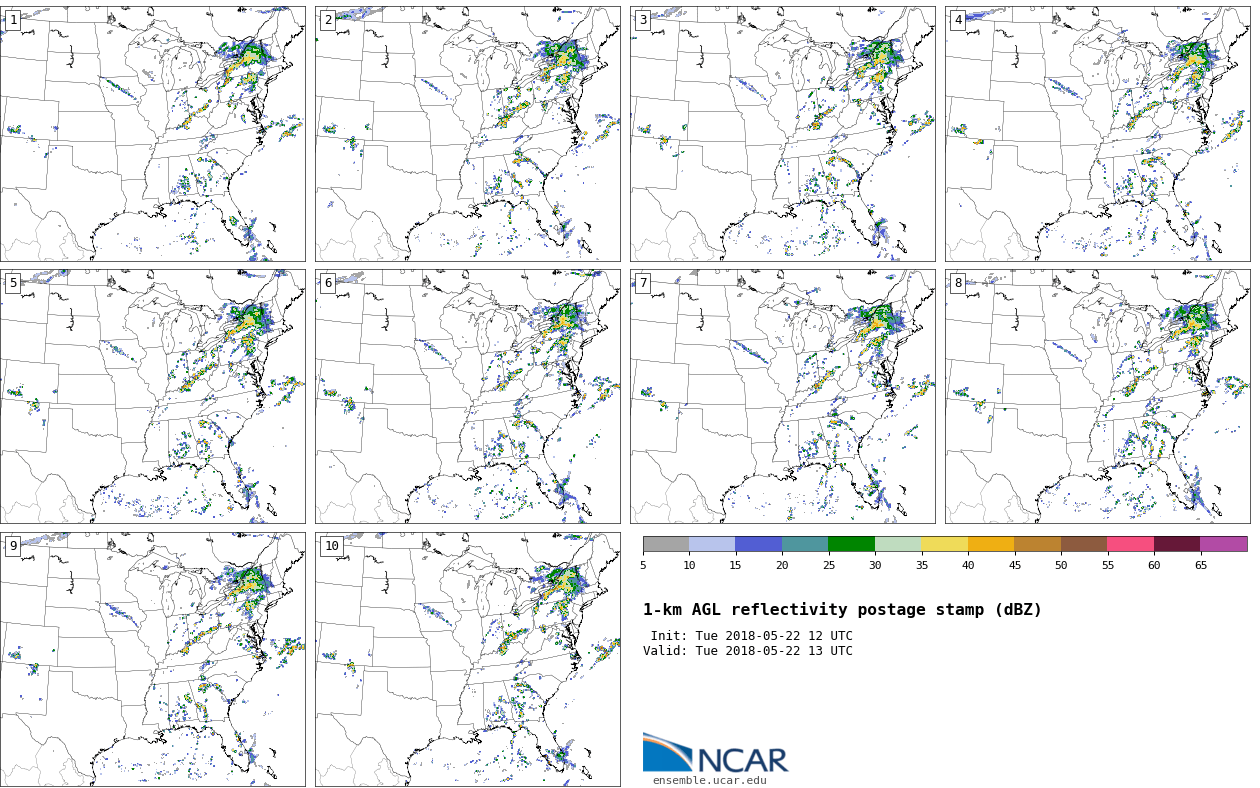This screenshot has height=788, width=1260.
Task: Select the yellow 35-40 dBZ color swatch
Action: tap(944, 544)
